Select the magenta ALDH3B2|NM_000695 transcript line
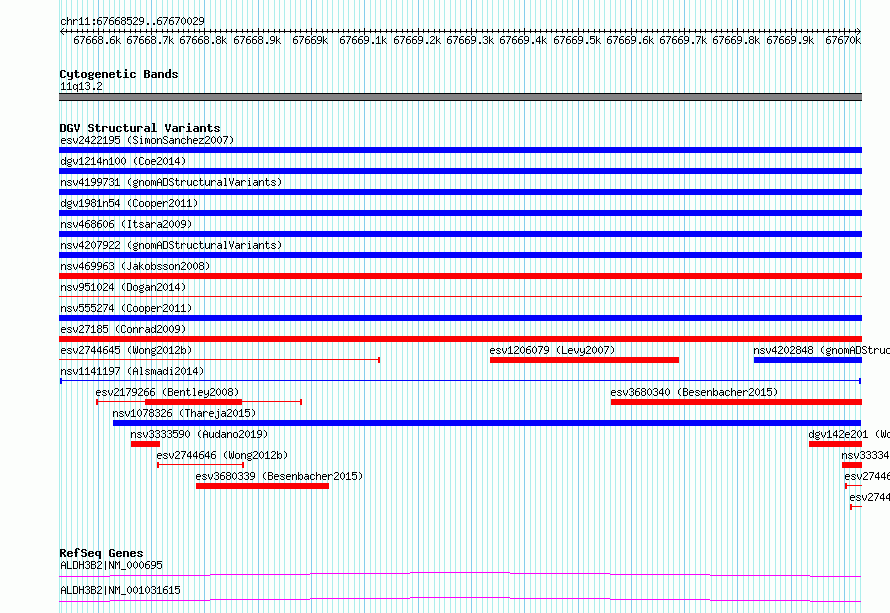890x613 pixels. coord(460,574)
